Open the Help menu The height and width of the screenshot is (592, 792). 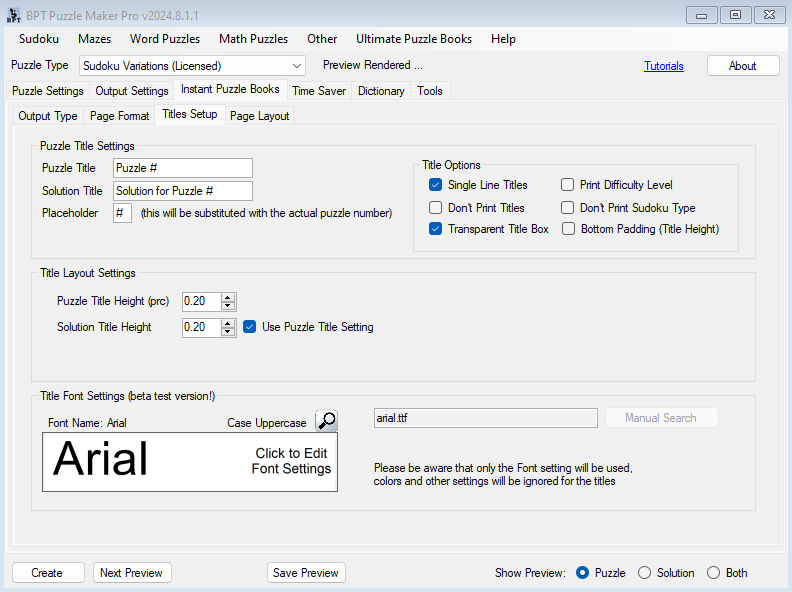coord(503,39)
